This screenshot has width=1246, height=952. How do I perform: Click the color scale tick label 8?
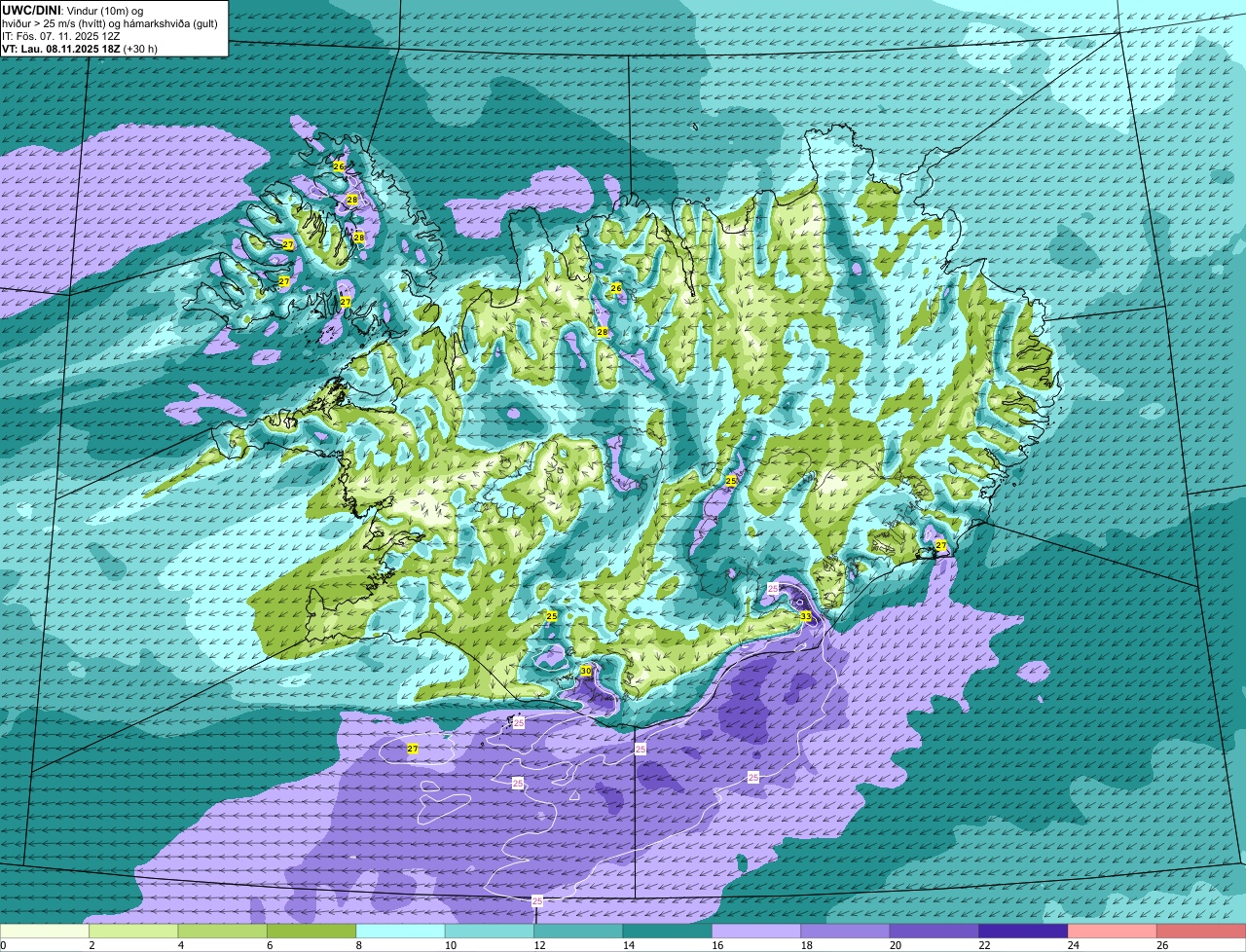point(358,945)
